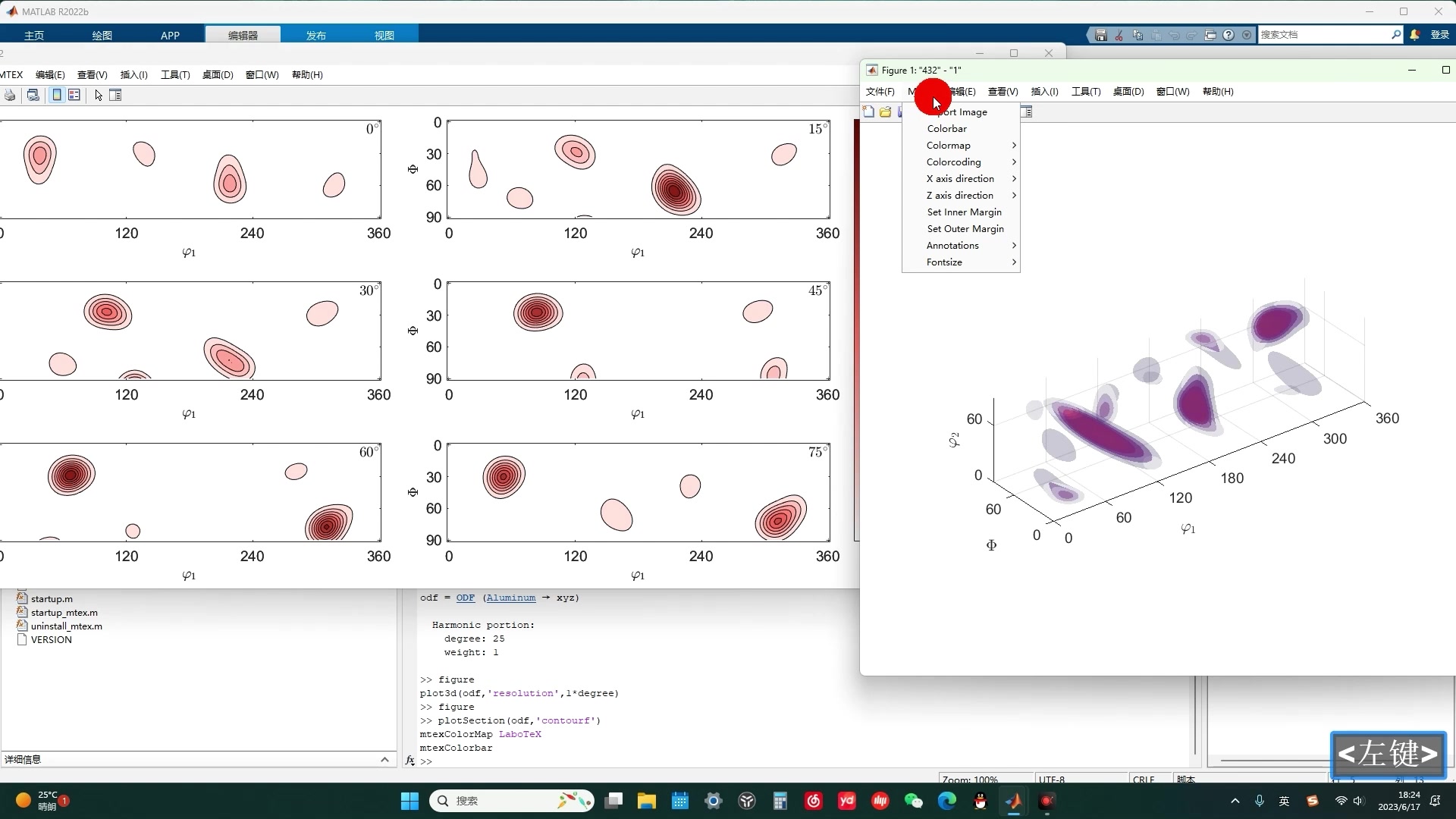Click the open file folder icon
This screenshot has width=1456, height=819.
click(885, 112)
